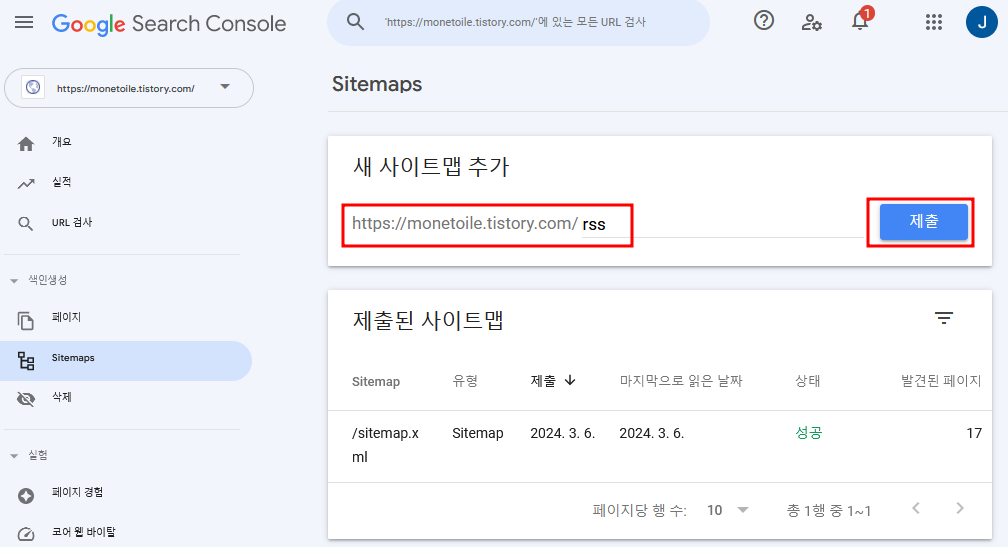1008x547 pixels.
Task: Open the Google apps grid
Action: point(933,22)
